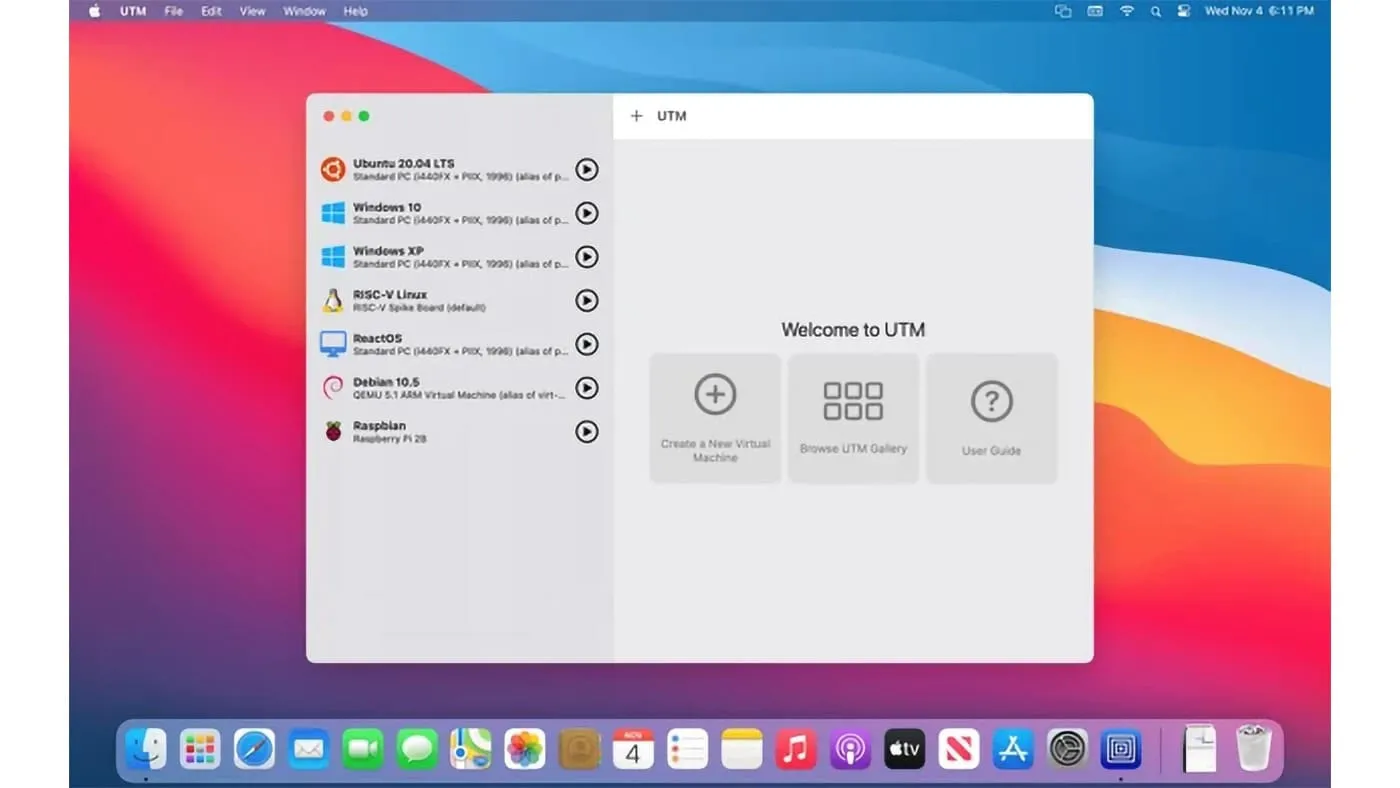The image size is (1400, 788).
Task: Launch the Windows 10 VM with its play button
Action: point(587,213)
